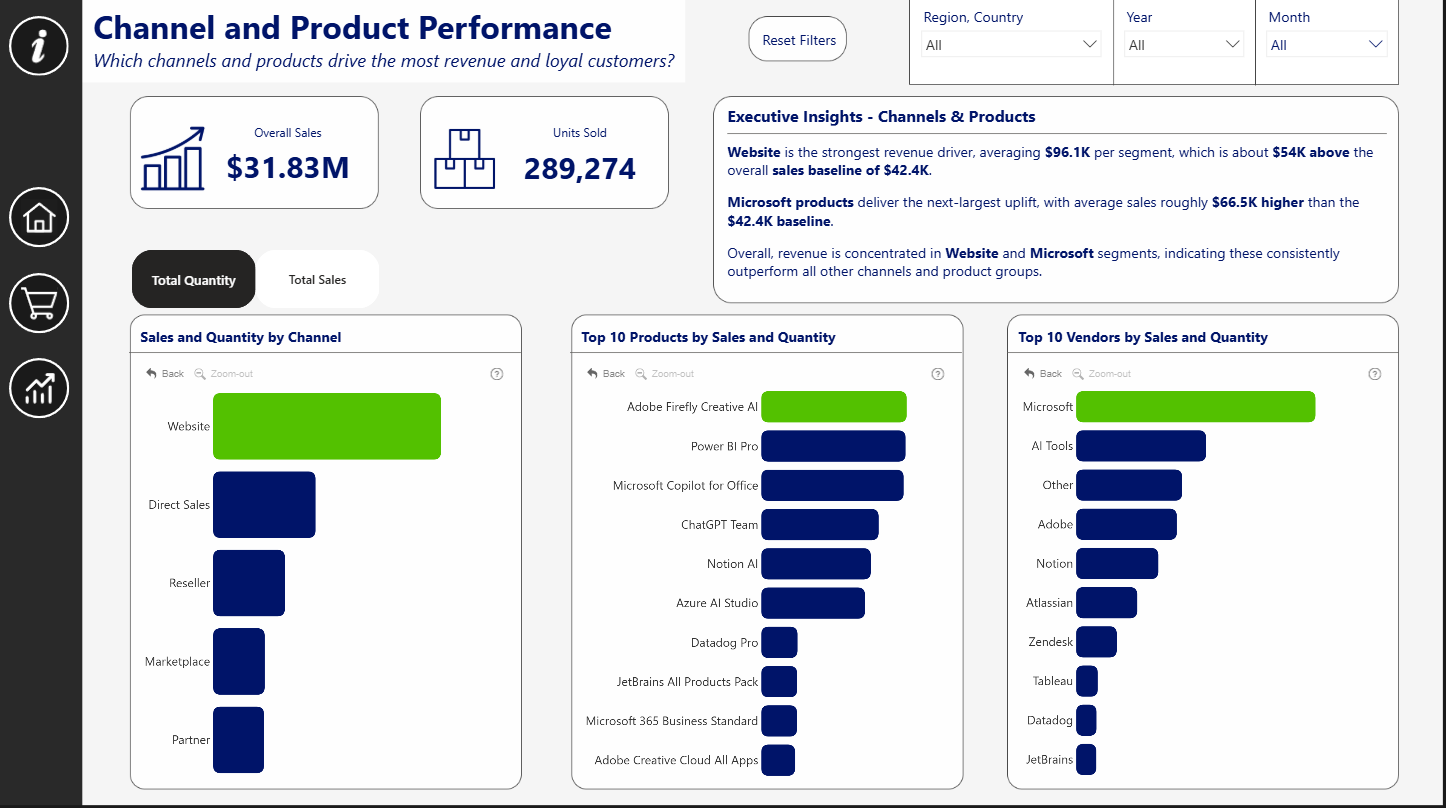Image resolution: width=1446 pixels, height=808 pixels.
Task: Select the JetBrains vendor bar
Action: click(x=1086, y=760)
